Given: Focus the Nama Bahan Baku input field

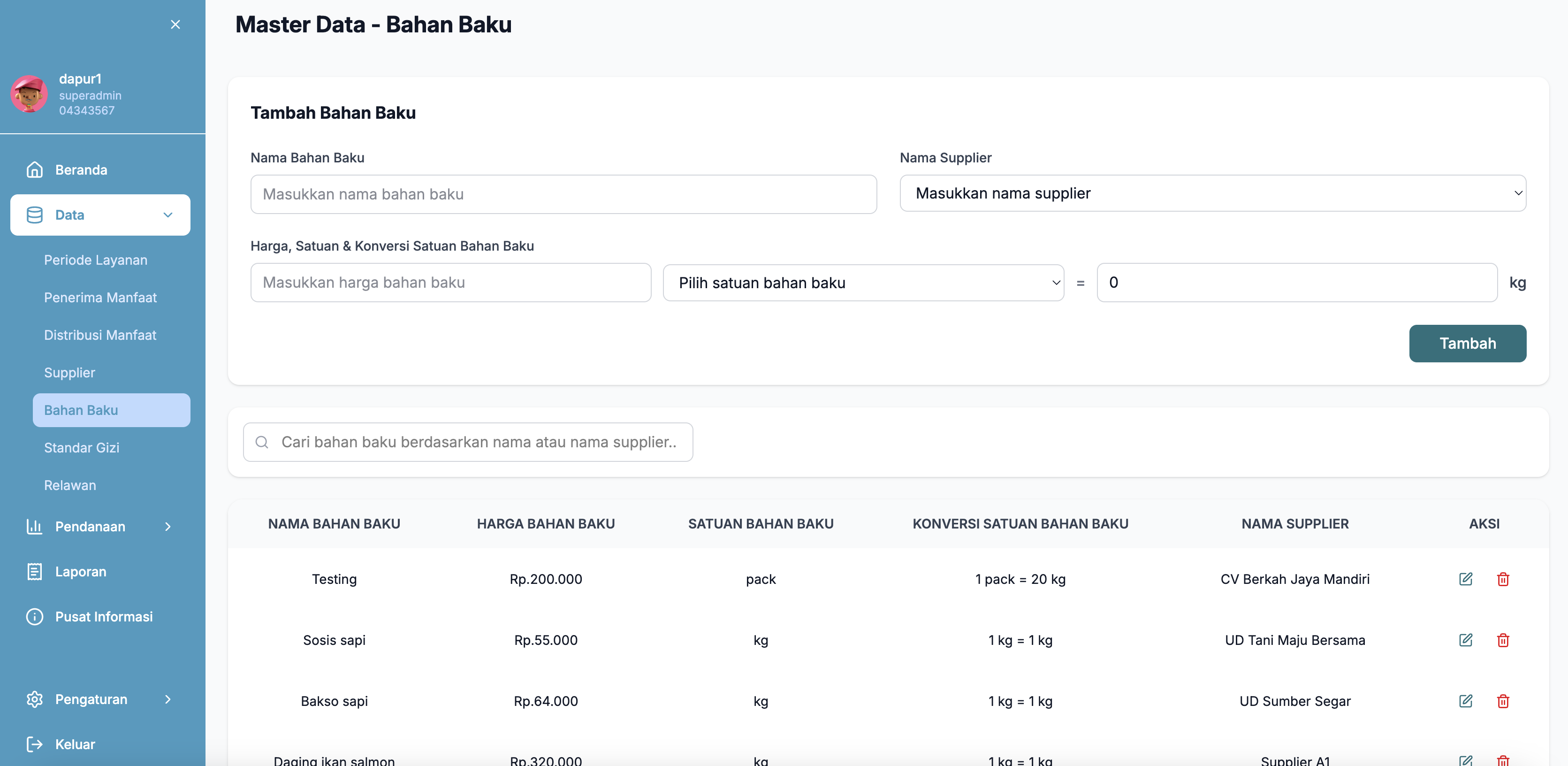Looking at the screenshot, I should click(x=563, y=194).
